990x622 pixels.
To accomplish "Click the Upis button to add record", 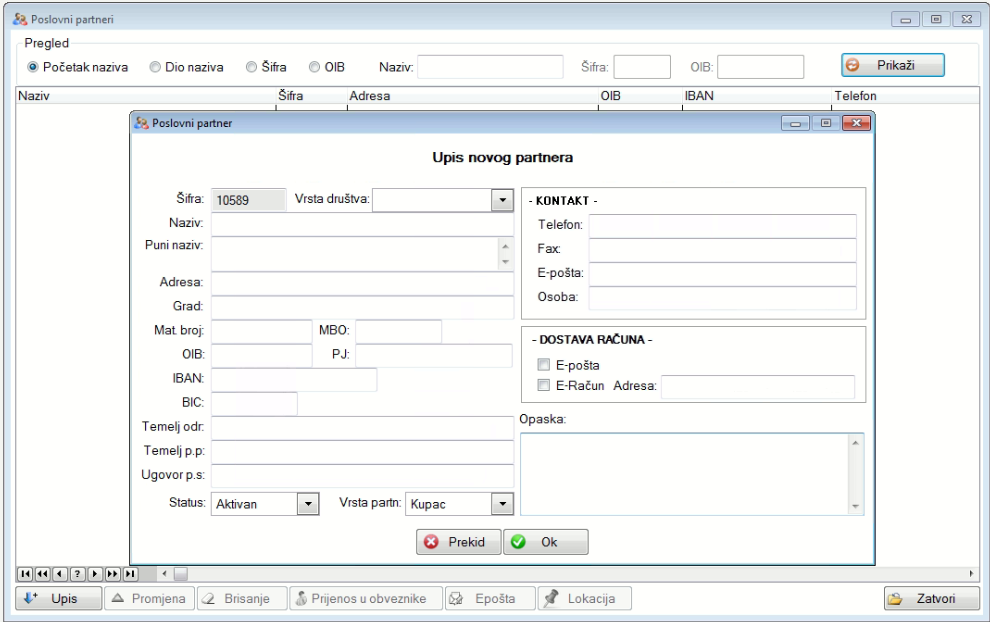I will 59,599.
